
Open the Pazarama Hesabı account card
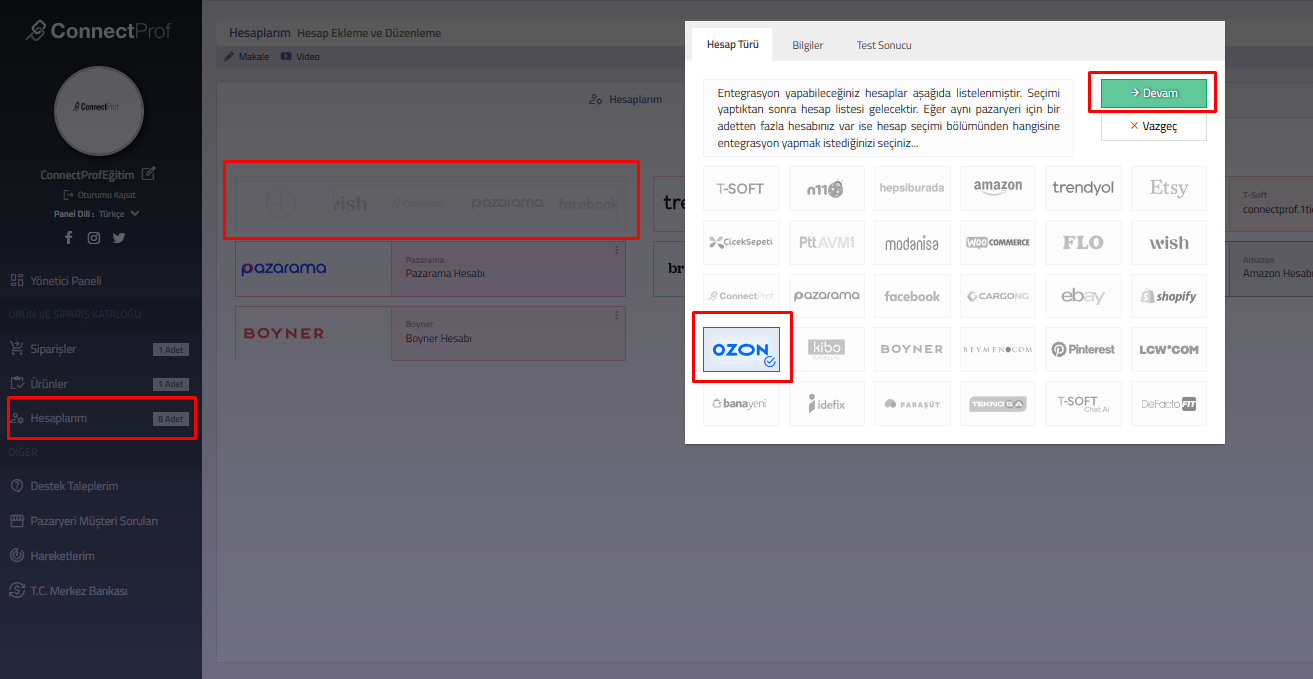click(430, 269)
